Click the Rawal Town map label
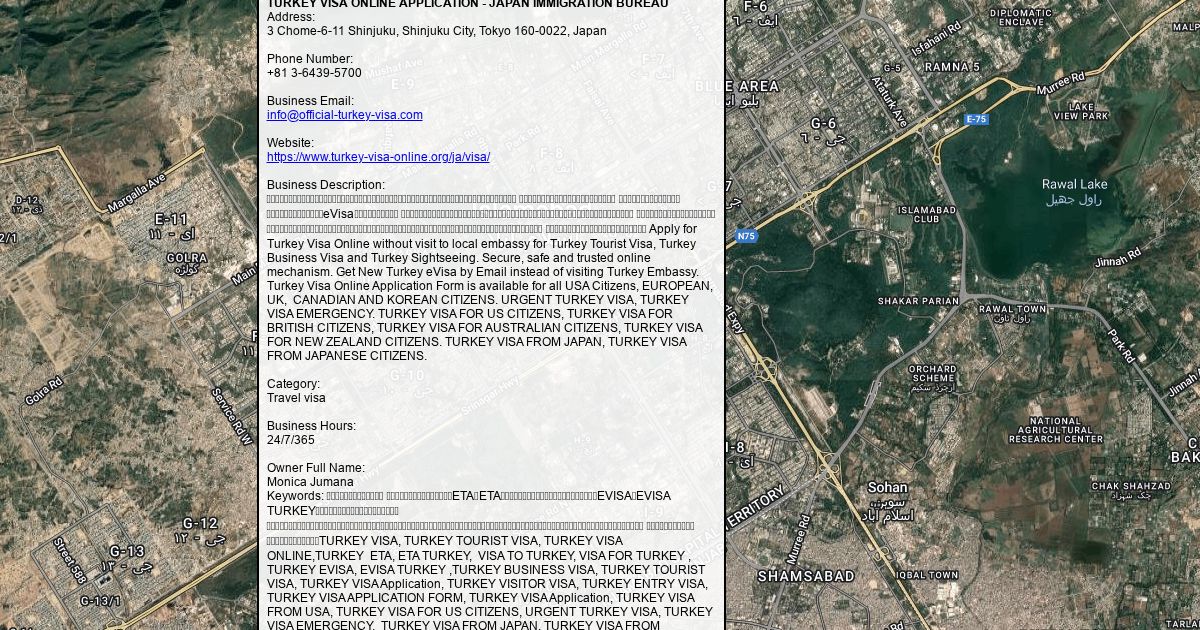Viewport: 1200px width, 630px height. (1012, 309)
